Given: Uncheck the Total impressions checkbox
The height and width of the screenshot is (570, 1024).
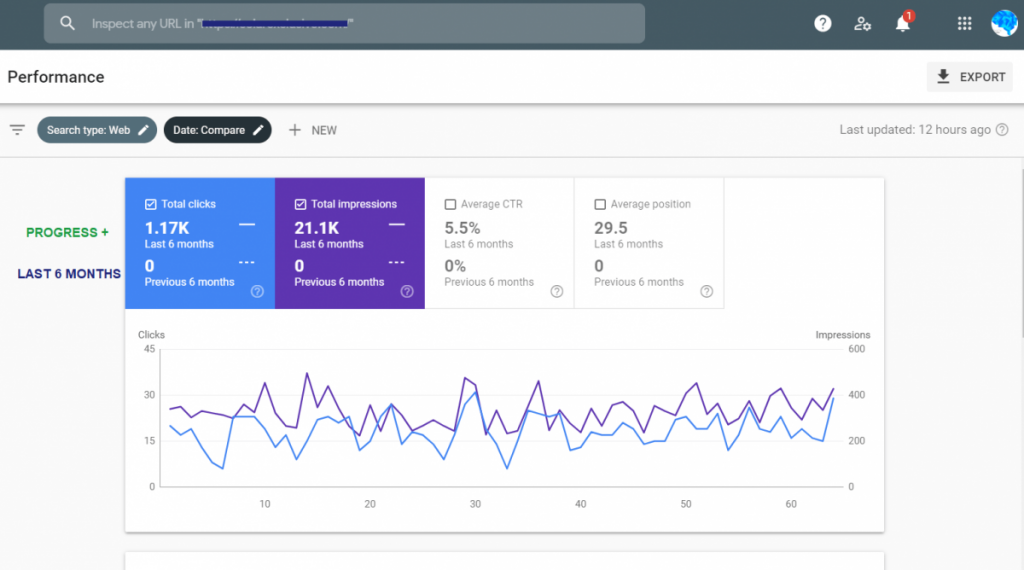Looking at the screenshot, I should tap(300, 204).
